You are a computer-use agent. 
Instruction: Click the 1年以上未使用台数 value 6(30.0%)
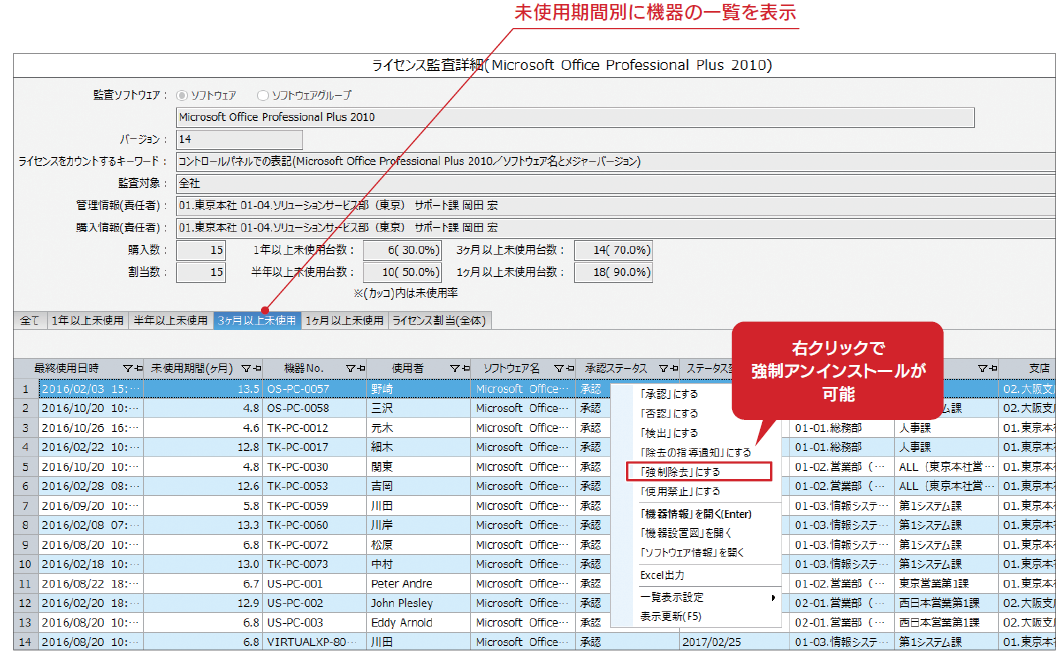[x=402, y=251]
